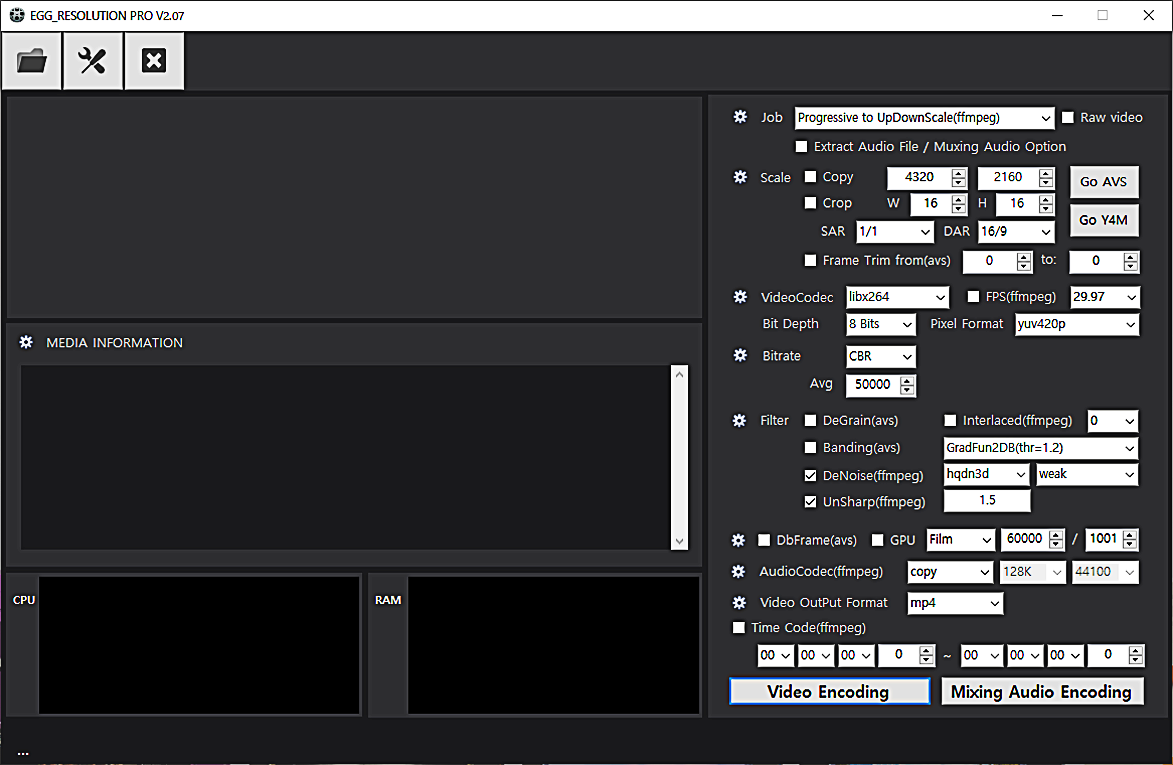Open the FPS 29.97 dropdown
The height and width of the screenshot is (765, 1173).
tap(1105, 297)
